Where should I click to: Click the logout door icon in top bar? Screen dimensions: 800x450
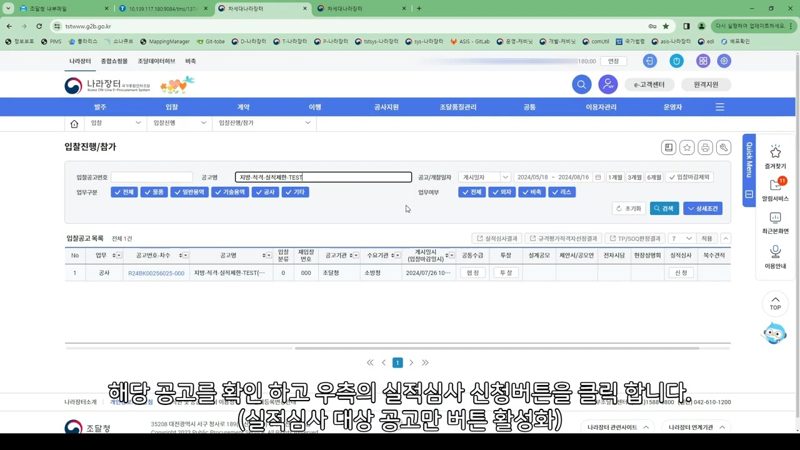click(649, 61)
